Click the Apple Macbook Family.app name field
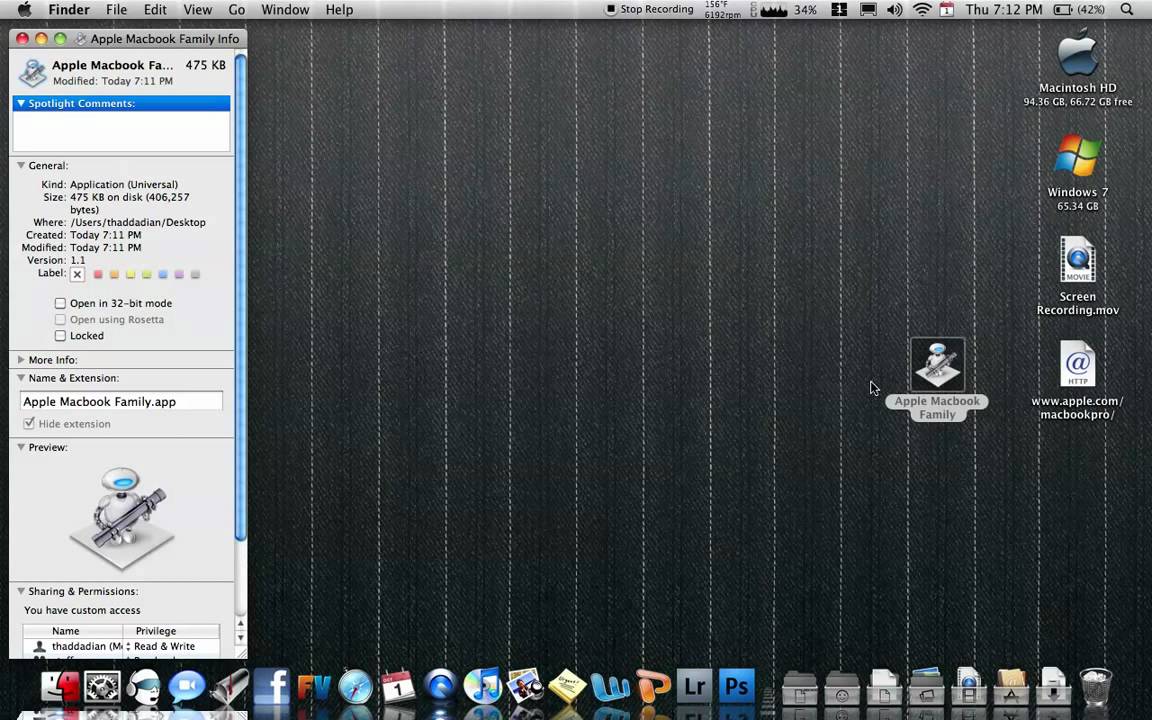Image resolution: width=1152 pixels, height=720 pixels. (121, 401)
